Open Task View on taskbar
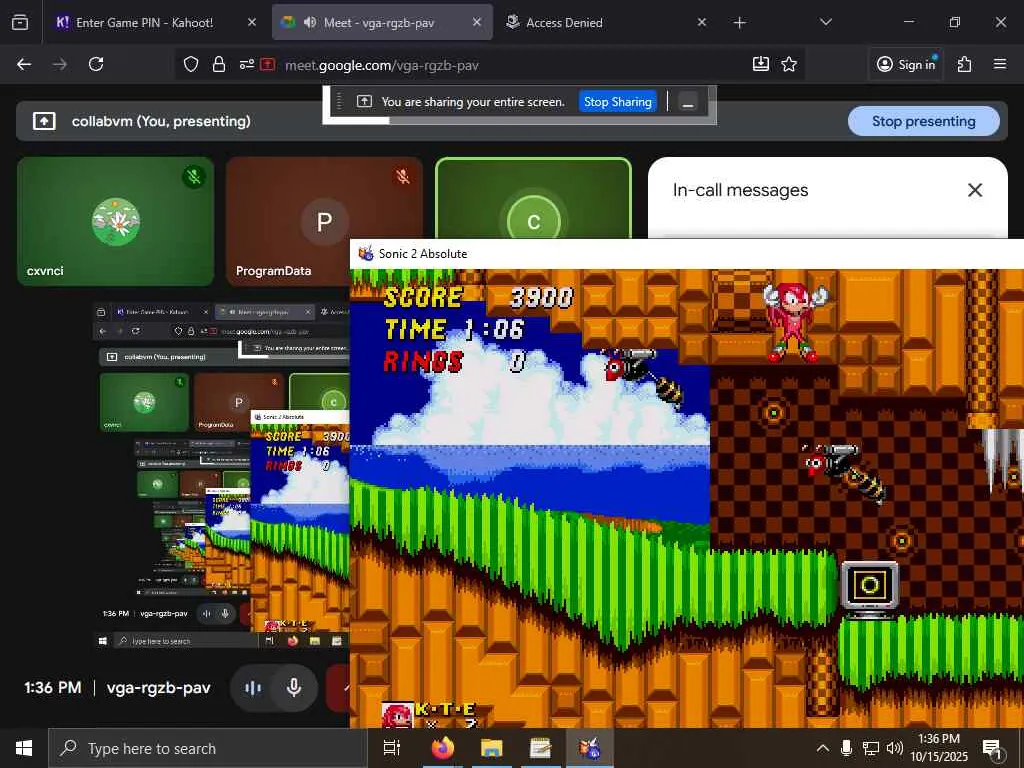The height and width of the screenshot is (768, 1024). 391,748
